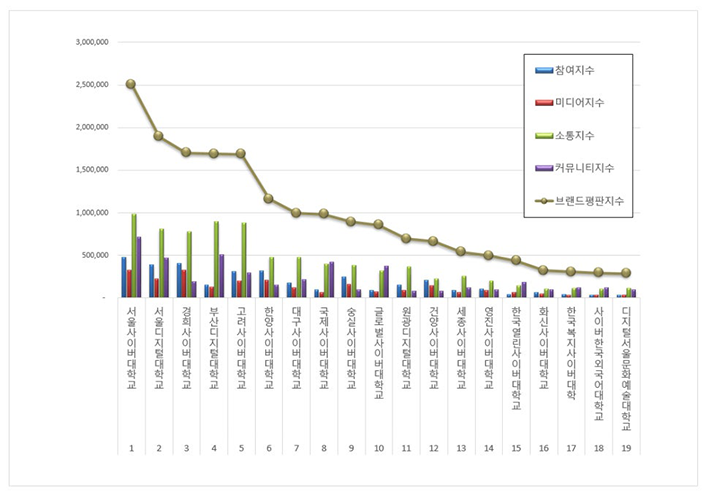706x493 pixels.
Task: Click the 커뮤니티지수 legend label
Action: (584, 168)
